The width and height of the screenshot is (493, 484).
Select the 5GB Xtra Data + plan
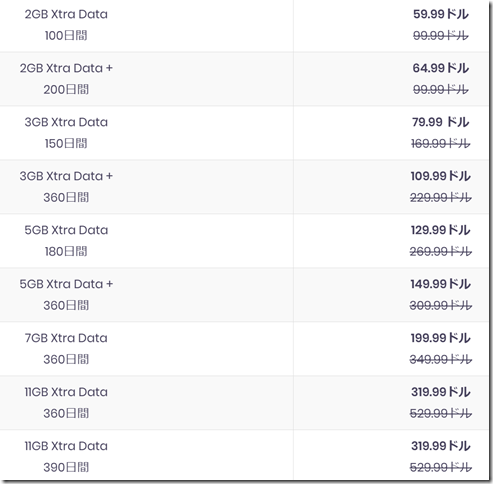click(66, 284)
